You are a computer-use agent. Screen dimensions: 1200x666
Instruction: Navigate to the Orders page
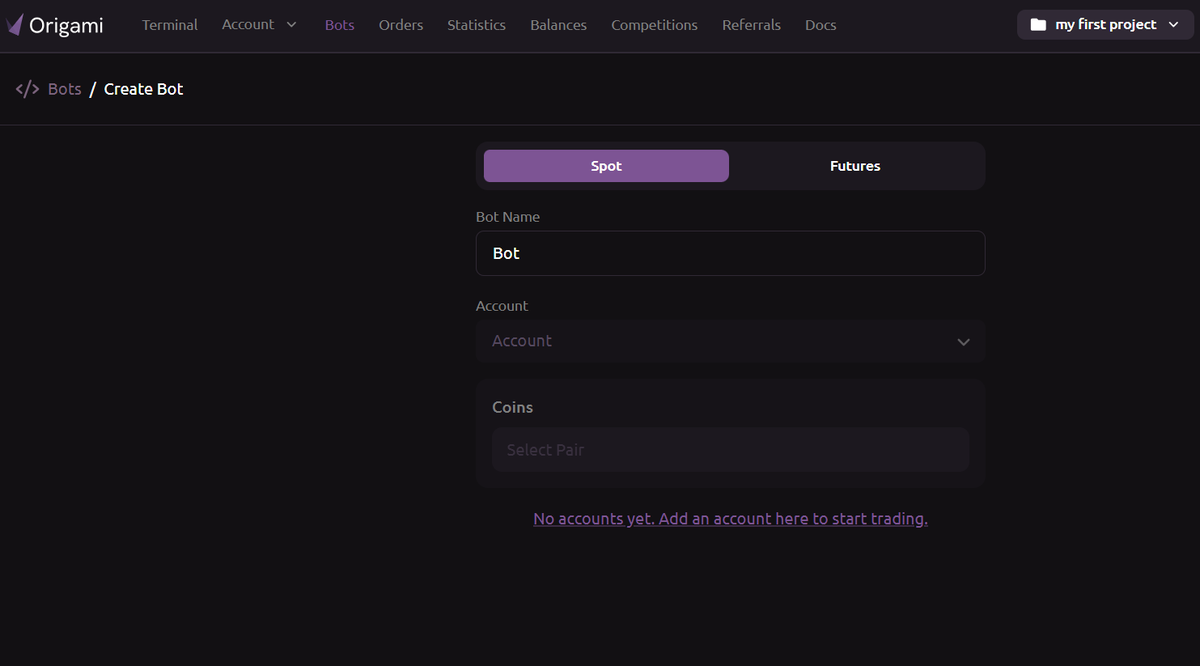pos(400,25)
